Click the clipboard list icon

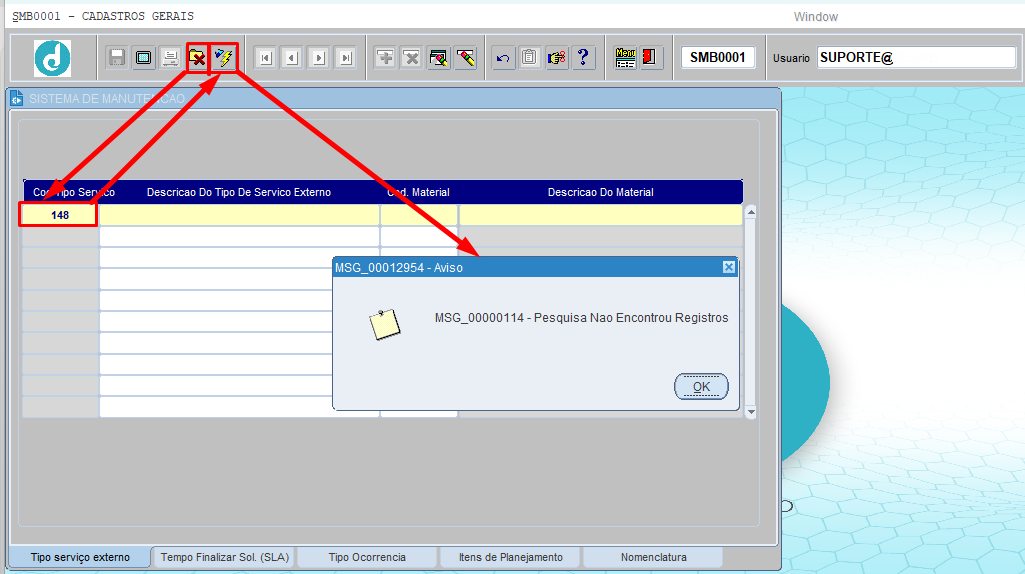pyautogui.click(x=529, y=58)
